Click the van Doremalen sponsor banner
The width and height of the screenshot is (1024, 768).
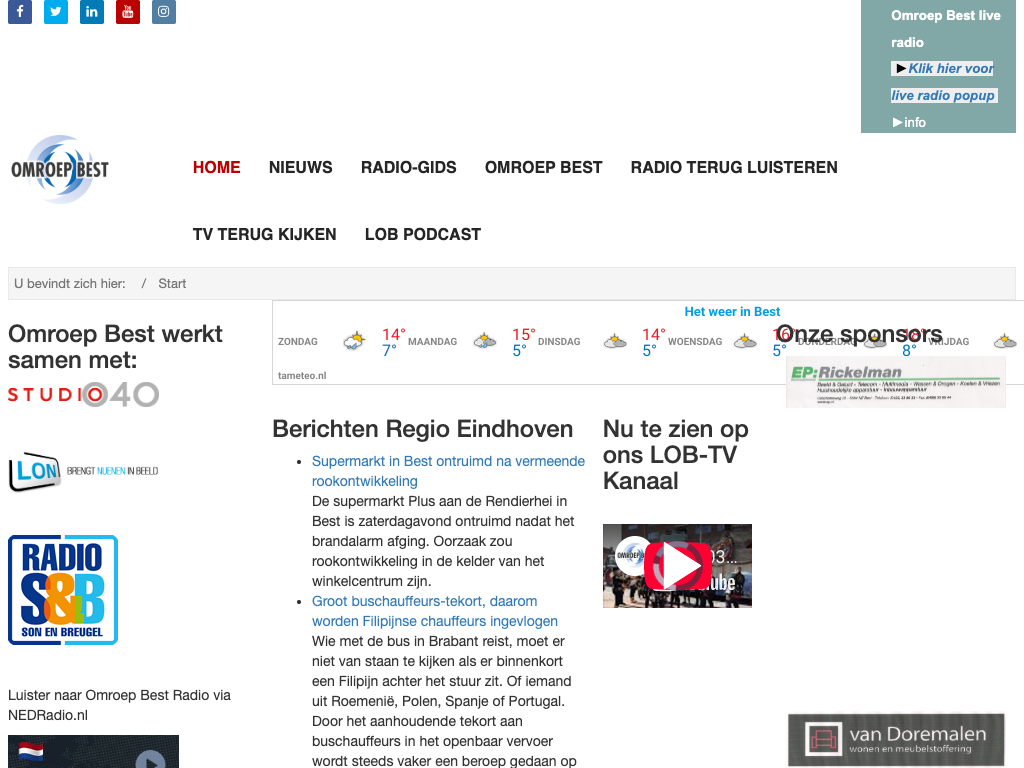[x=896, y=740]
